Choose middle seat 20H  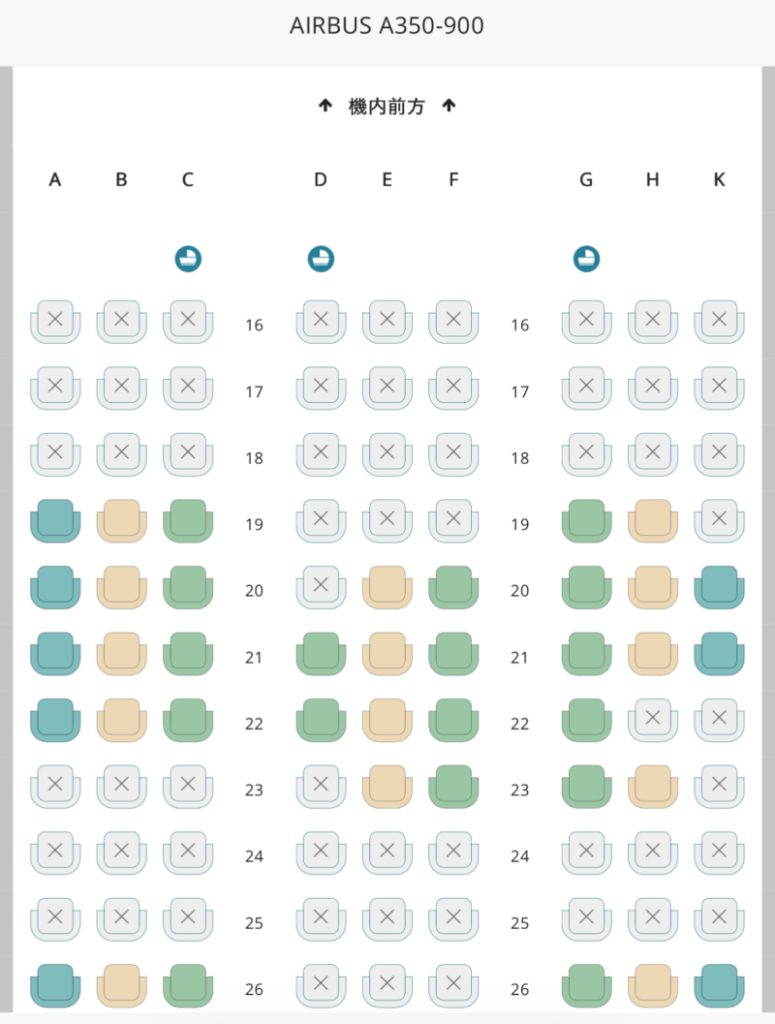point(653,587)
